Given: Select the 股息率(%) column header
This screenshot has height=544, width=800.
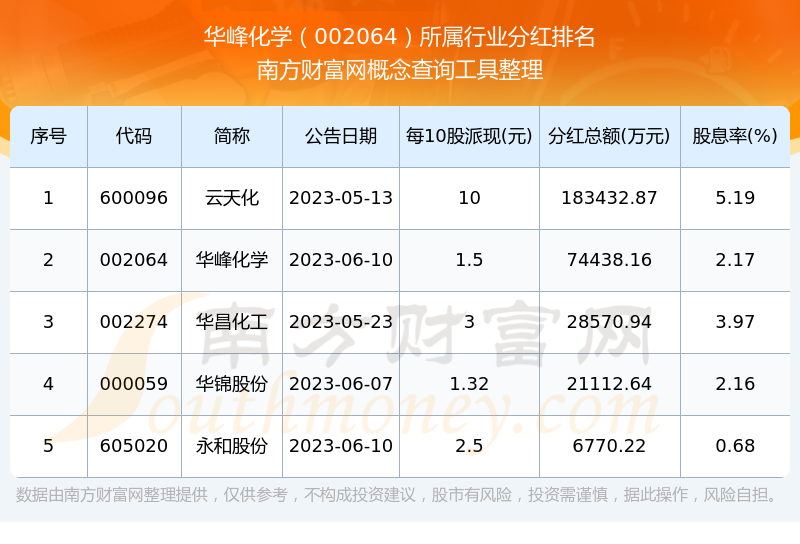Looking at the screenshot, I should (x=735, y=136).
